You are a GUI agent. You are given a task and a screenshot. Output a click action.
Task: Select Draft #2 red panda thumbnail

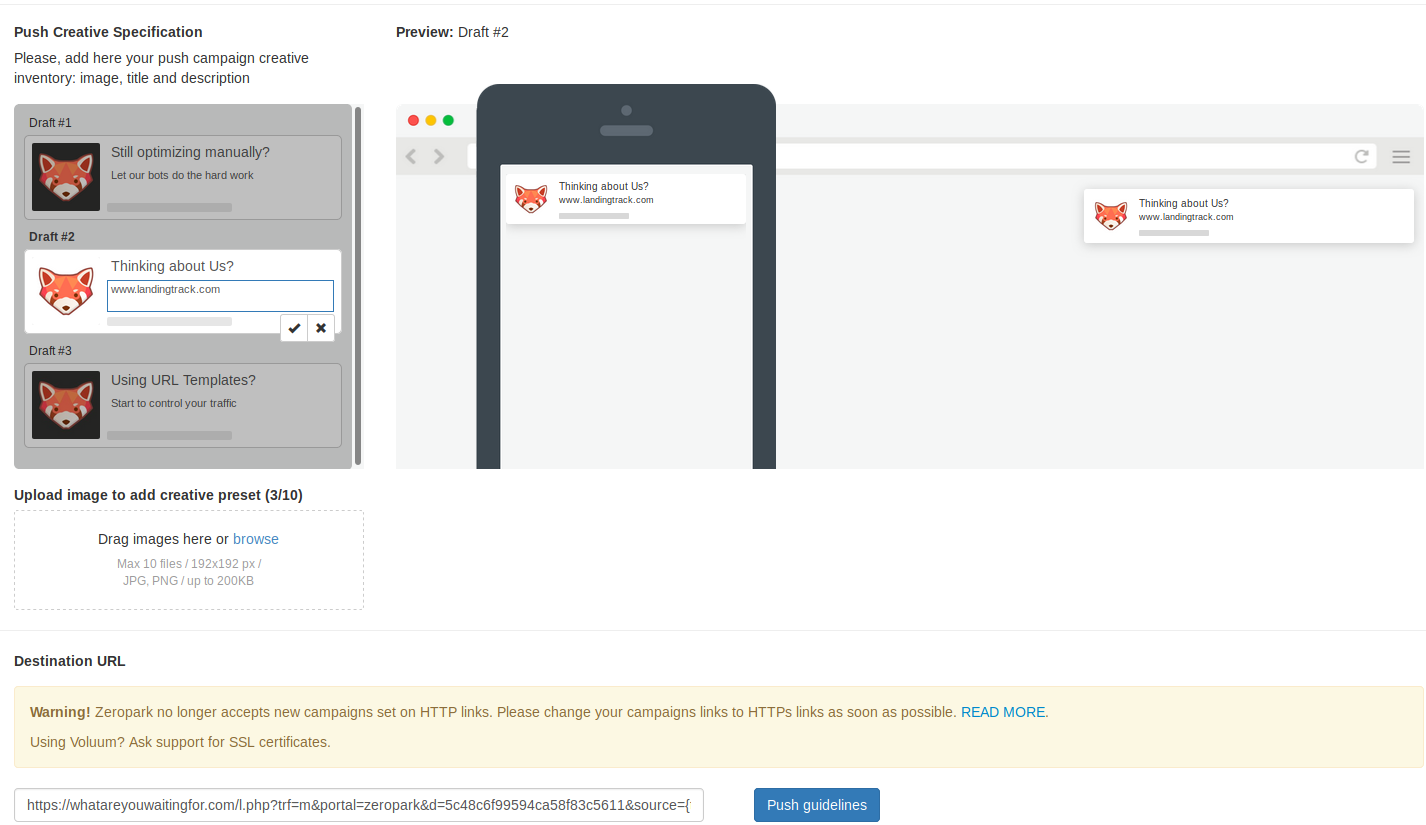click(x=66, y=291)
